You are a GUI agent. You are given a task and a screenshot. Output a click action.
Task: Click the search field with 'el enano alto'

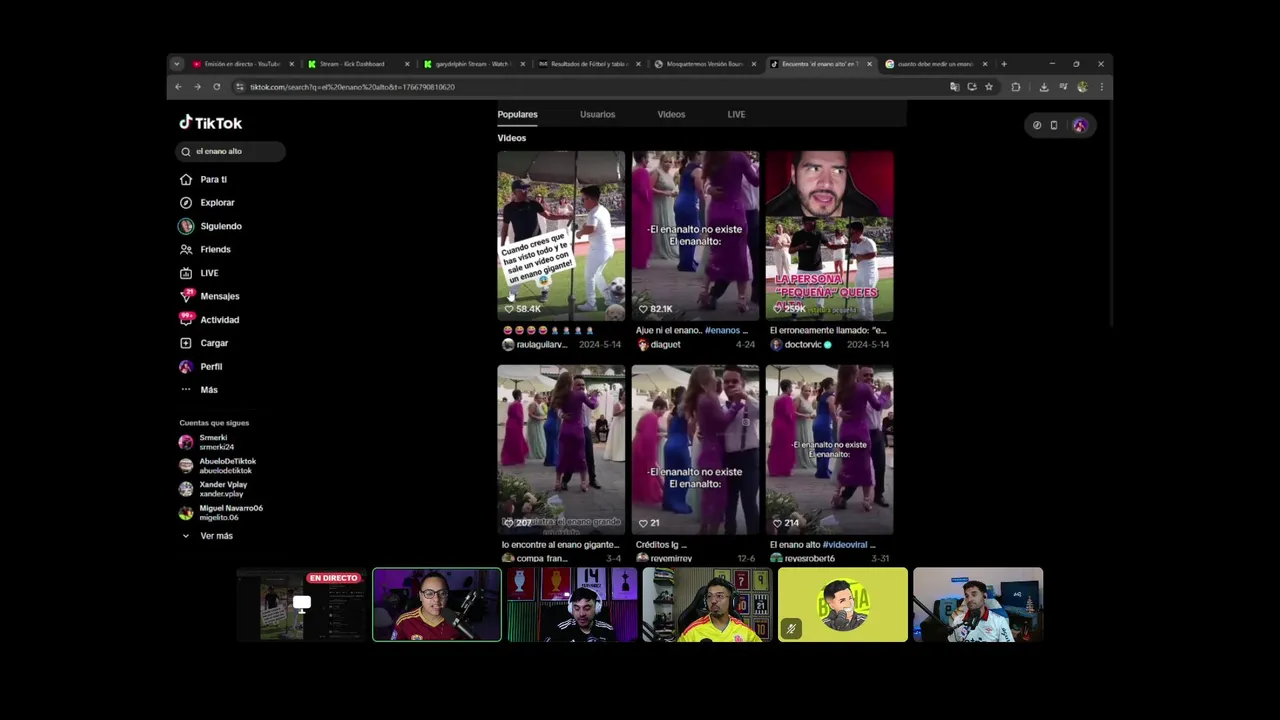click(231, 151)
